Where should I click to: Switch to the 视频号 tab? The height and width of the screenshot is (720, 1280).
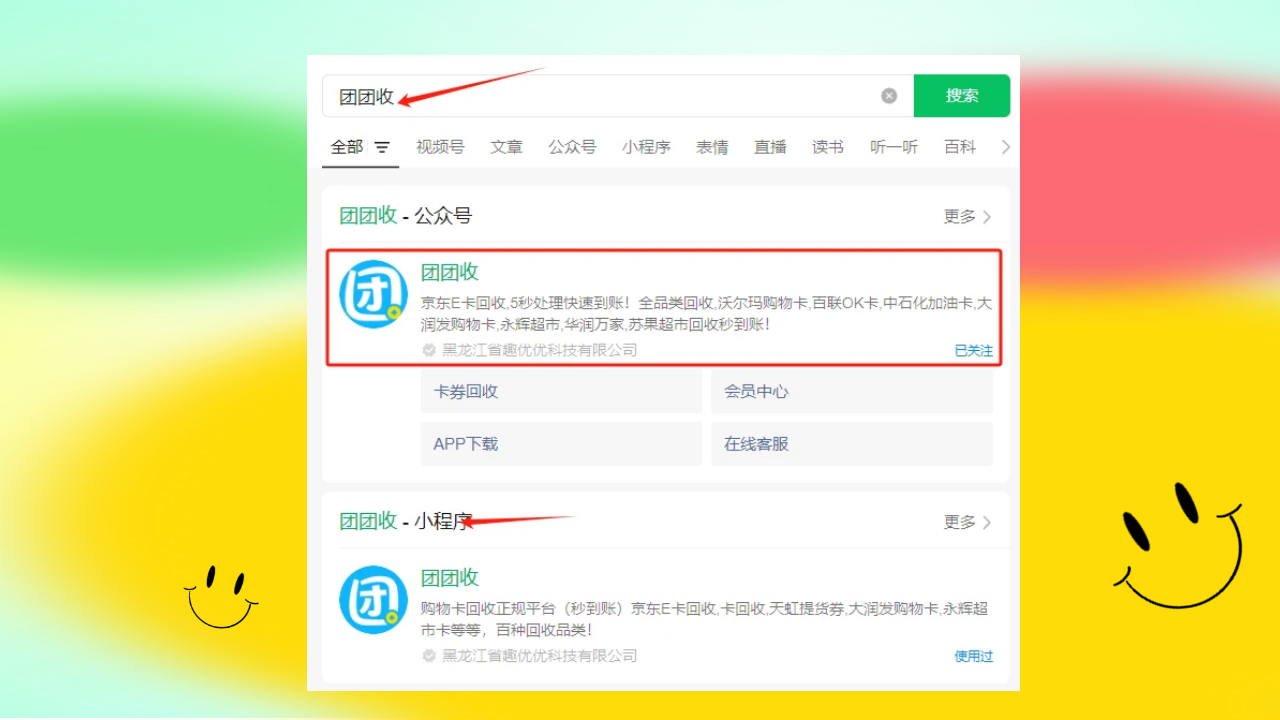(440, 147)
